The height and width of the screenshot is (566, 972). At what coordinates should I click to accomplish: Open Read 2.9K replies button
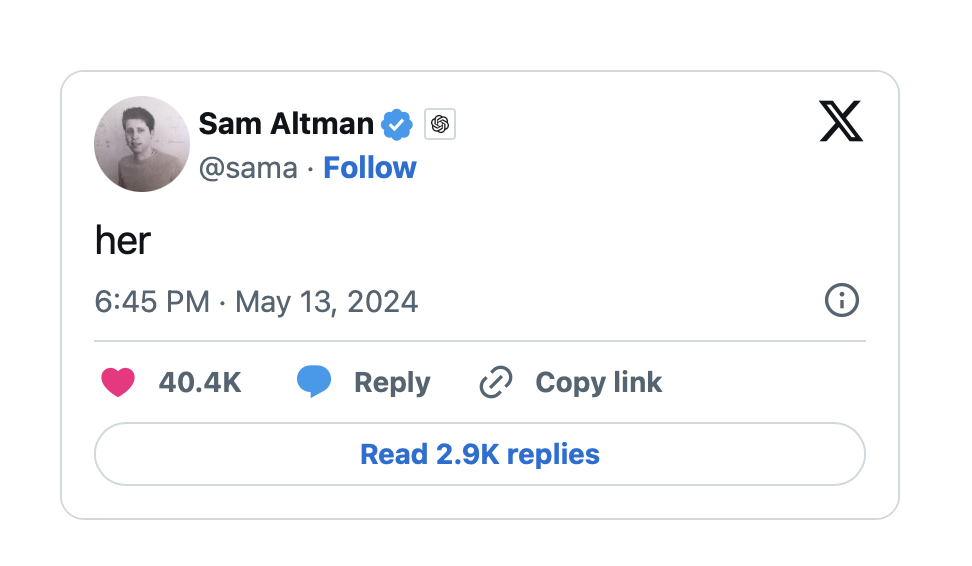pyautogui.click(x=480, y=454)
